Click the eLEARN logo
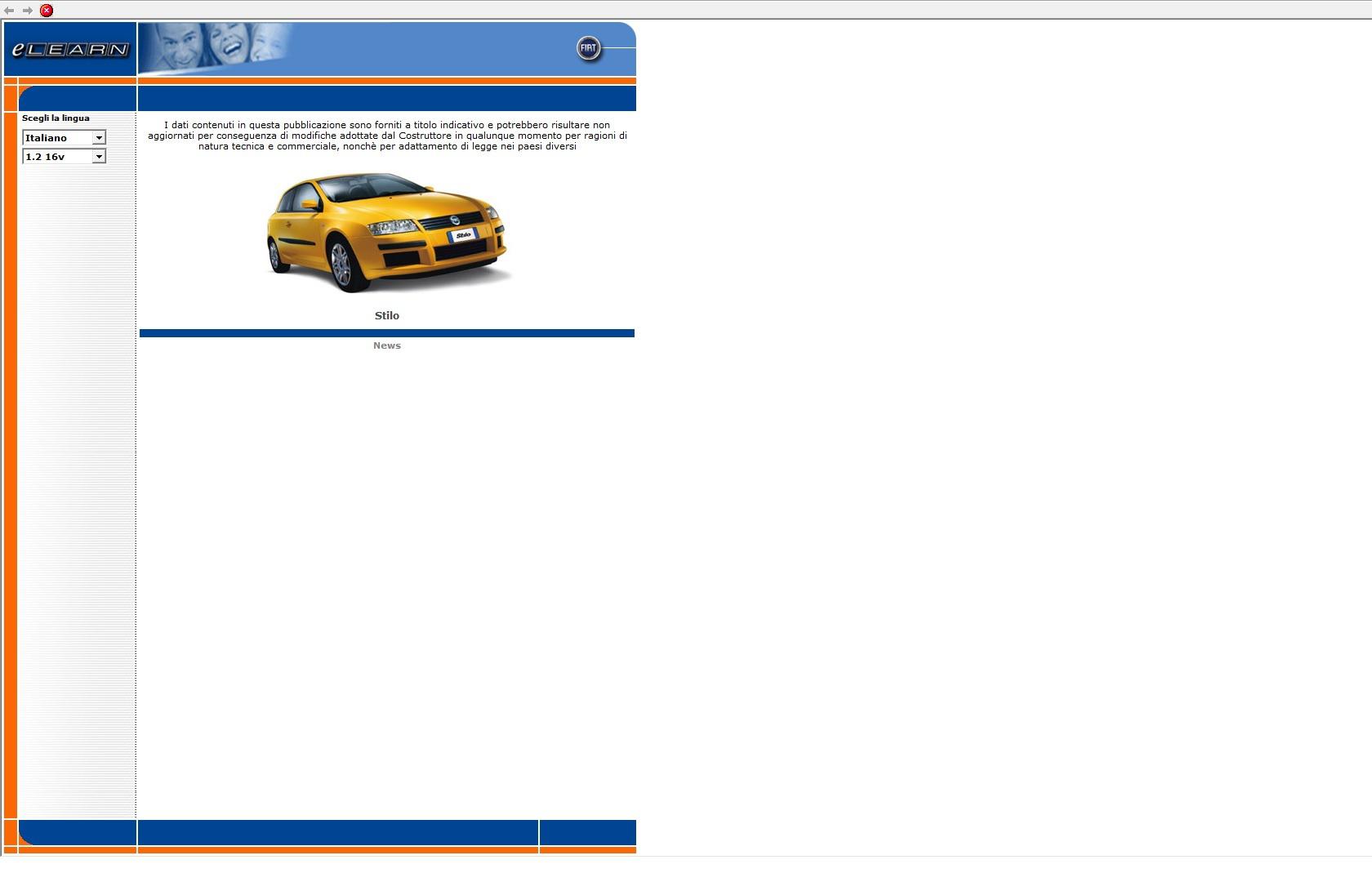 [70, 49]
